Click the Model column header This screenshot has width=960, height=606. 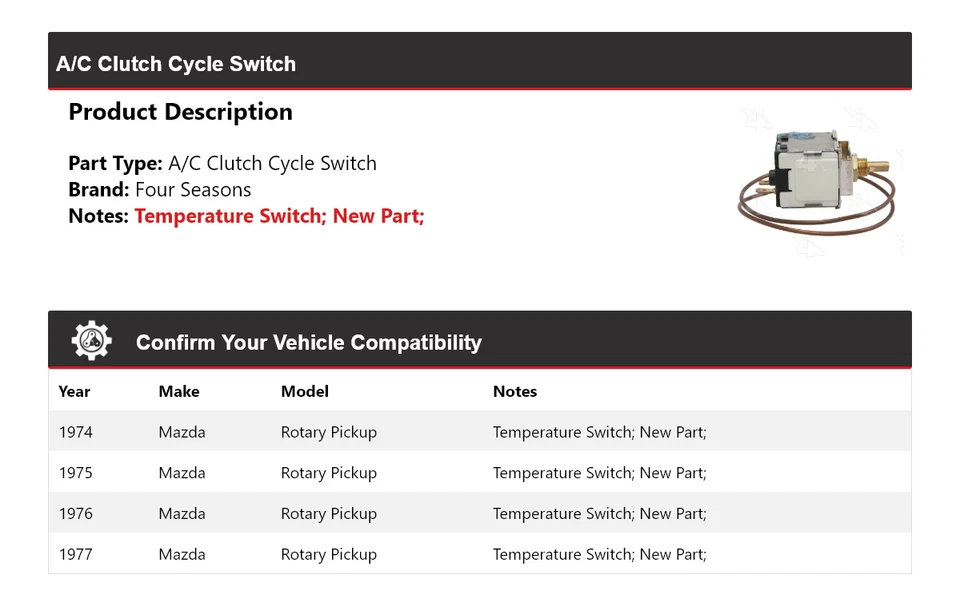304,392
